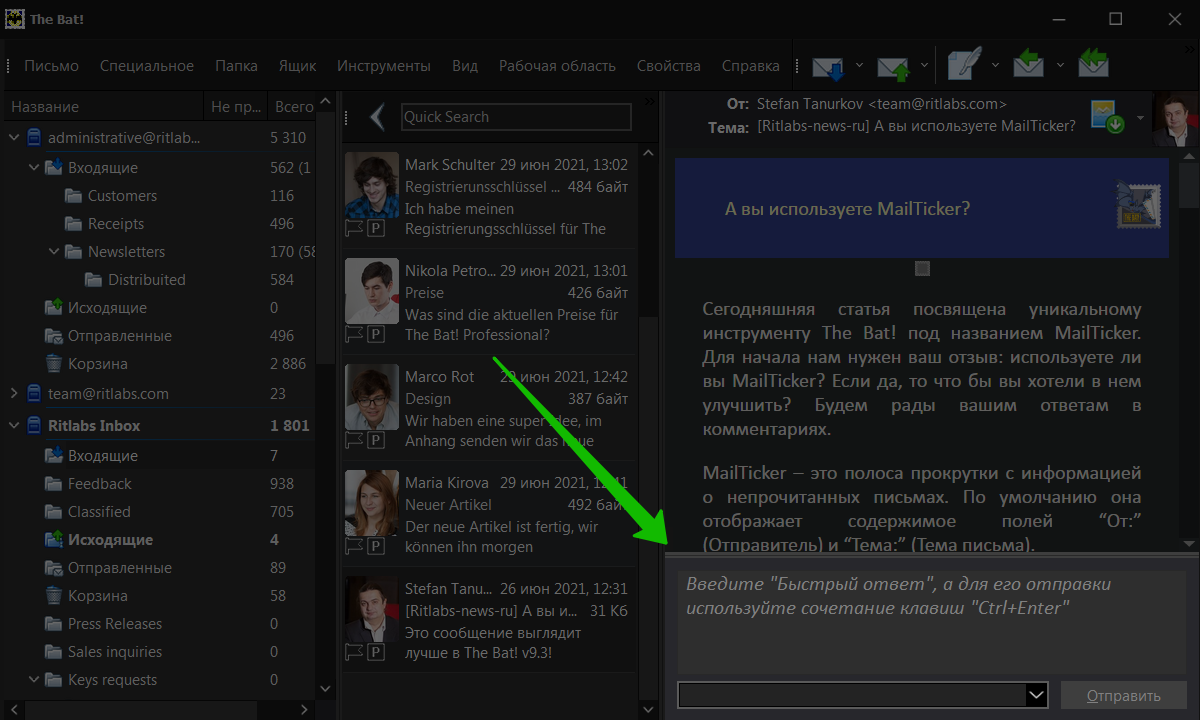Toggle the P park mark on Marco Rot's message
This screenshot has width=1200, height=720.
[376, 440]
